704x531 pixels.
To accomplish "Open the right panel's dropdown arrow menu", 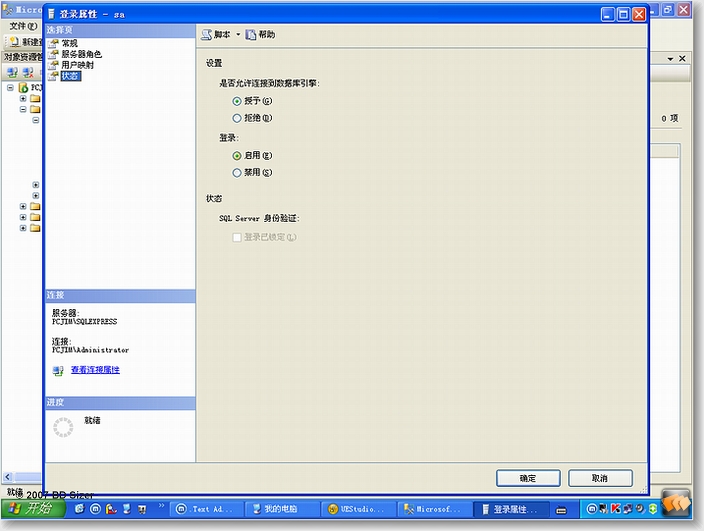I will pos(668,59).
